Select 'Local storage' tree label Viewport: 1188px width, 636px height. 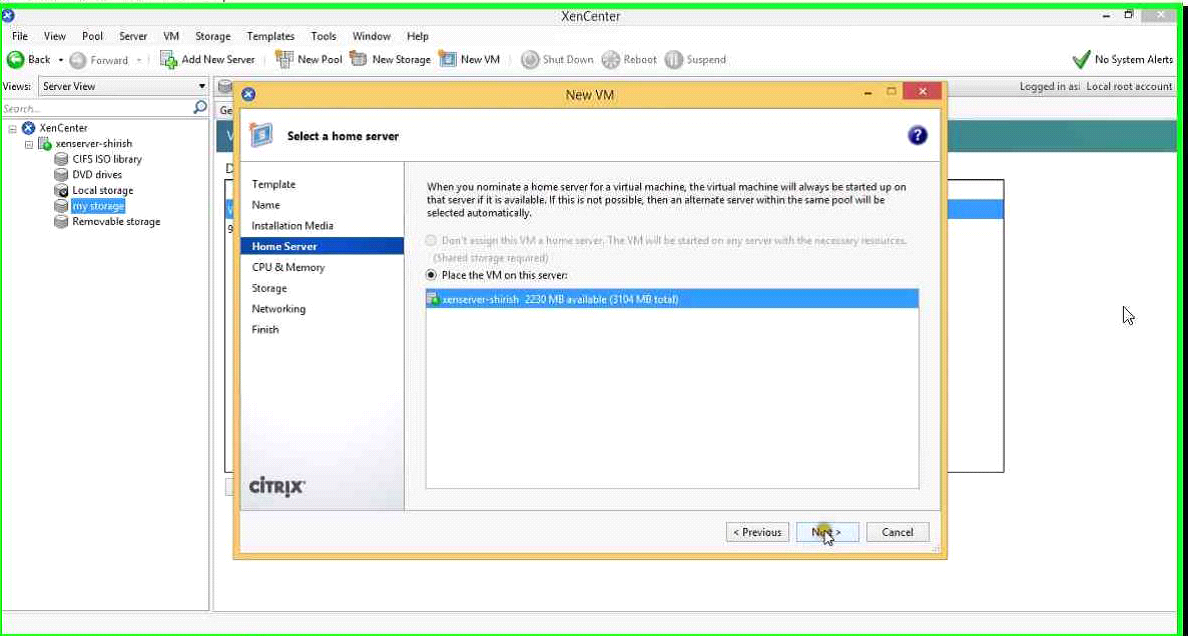(x=102, y=190)
